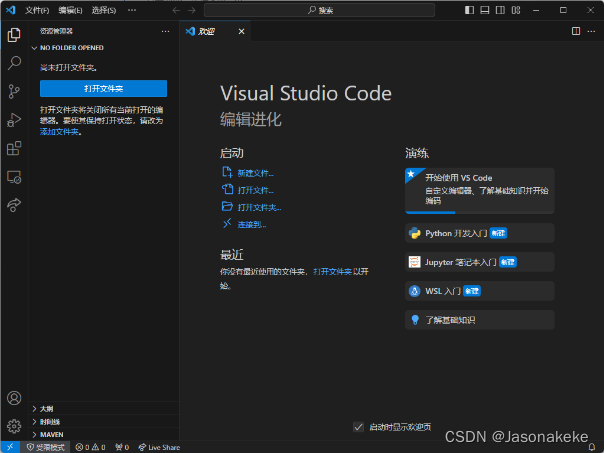Open the 开始使用 VS Code walkthrough
Image resolution: width=604 pixels, height=453 pixels.
(480, 191)
